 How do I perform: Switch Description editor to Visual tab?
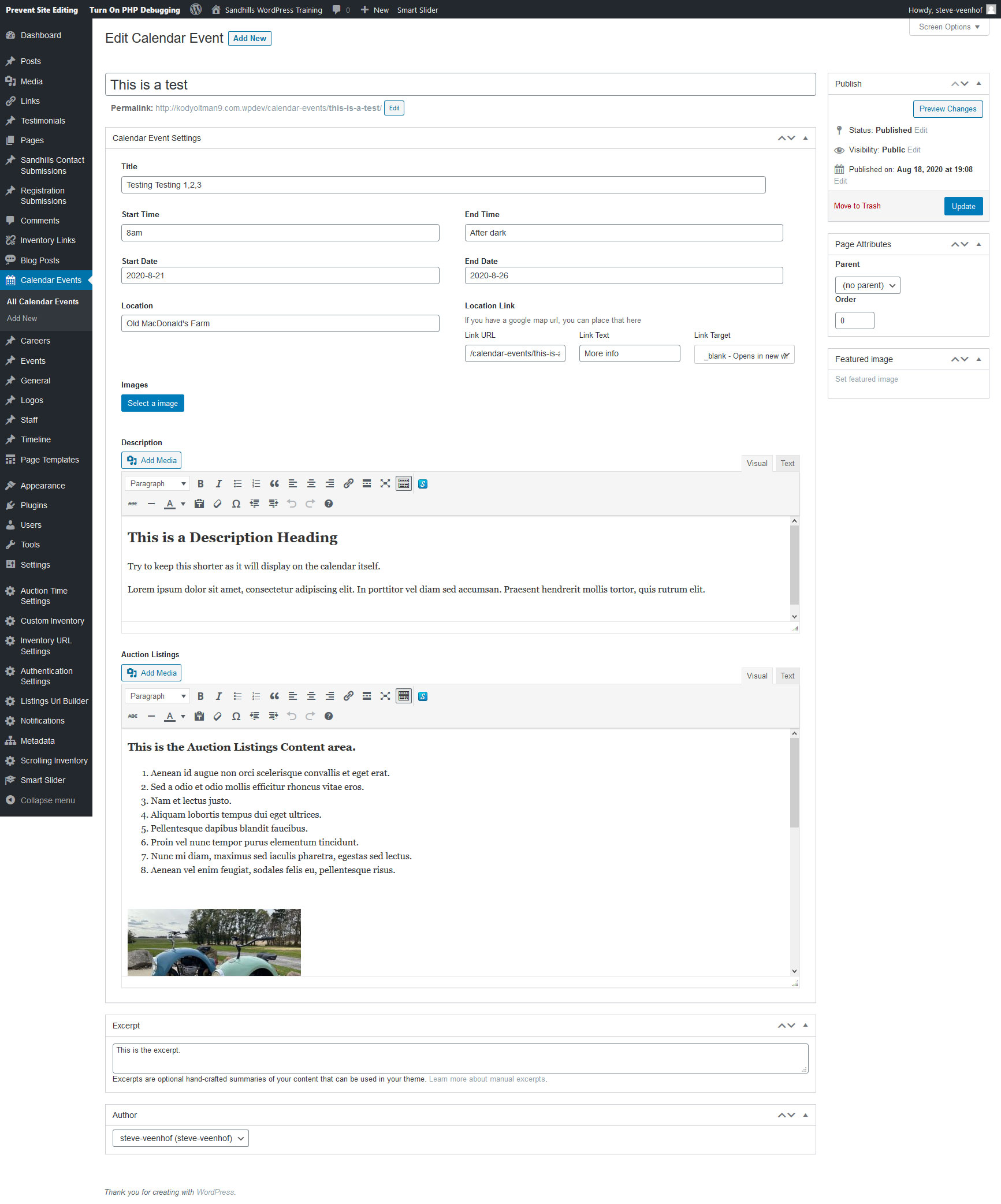coord(757,463)
